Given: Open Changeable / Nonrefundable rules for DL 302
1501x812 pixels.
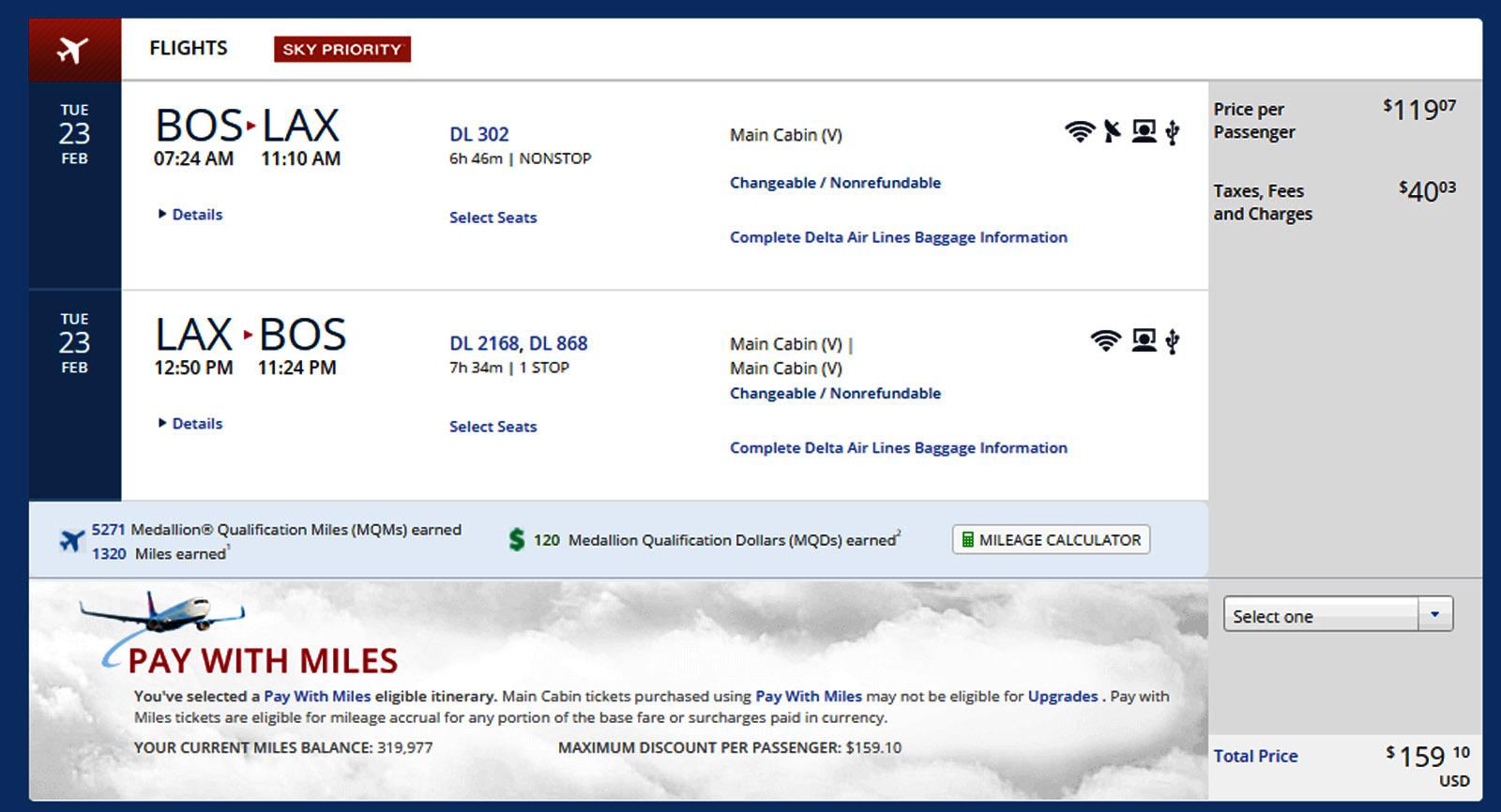Looking at the screenshot, I should (x=835, y=183).
